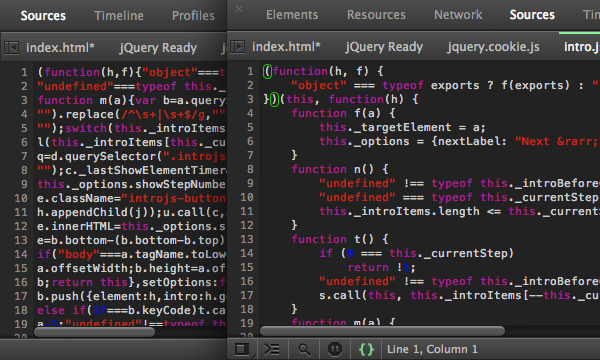Open the Profiles tab in the left window

tap(193, 16)
